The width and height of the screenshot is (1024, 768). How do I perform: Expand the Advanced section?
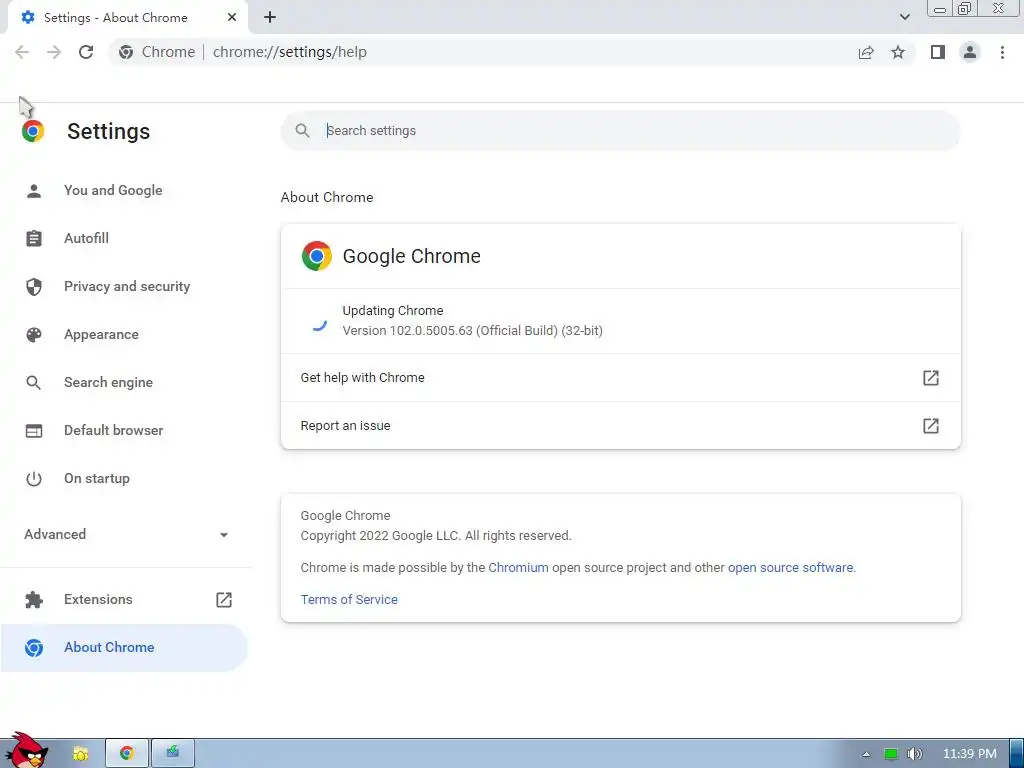pyautogui.click(x=124, y=535)
